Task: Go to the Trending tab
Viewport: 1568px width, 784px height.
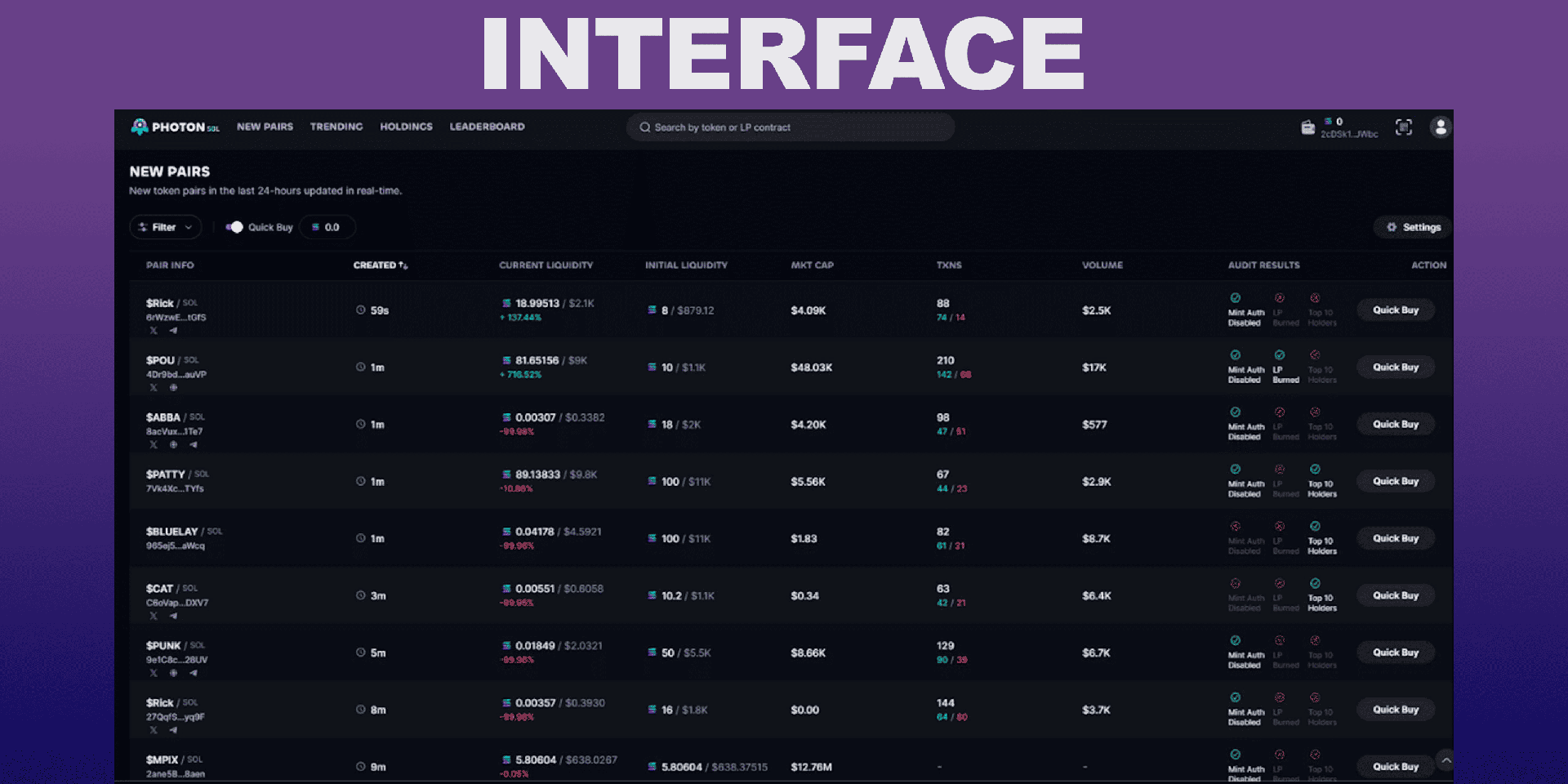Action: point(336,127)
